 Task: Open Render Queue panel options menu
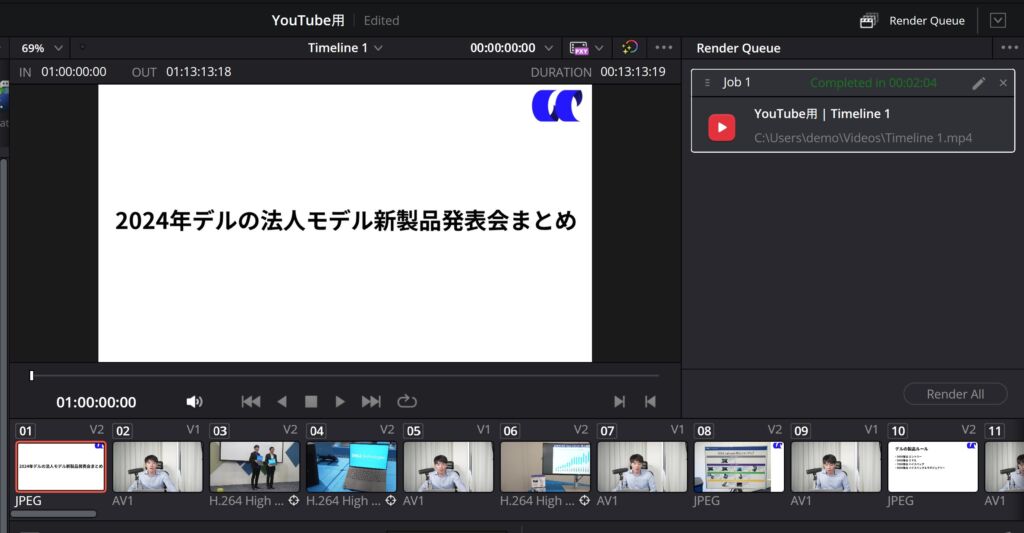(1008, 48)
